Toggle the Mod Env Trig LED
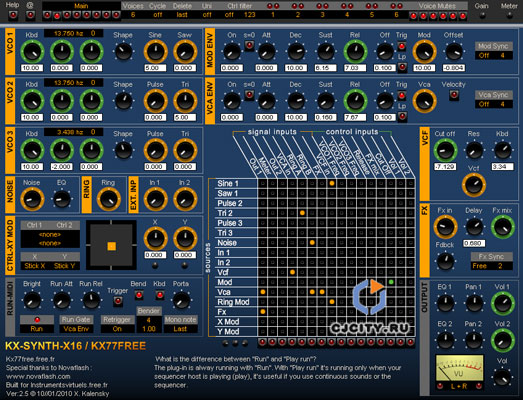The width and height of the screenshot is (523, 400). coord(402,46)
